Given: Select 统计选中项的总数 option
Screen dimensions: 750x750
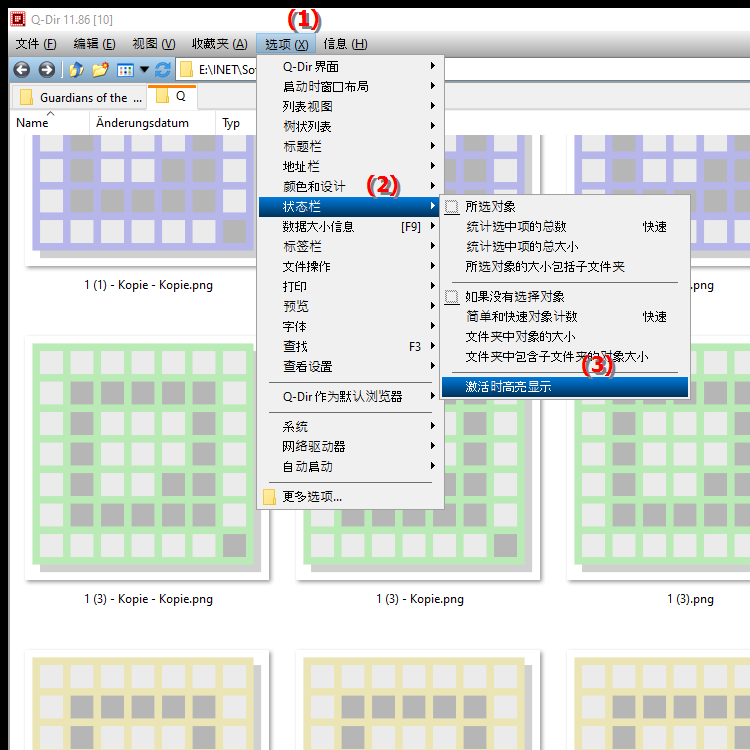Looking at the screenshot, I should coord(565,227).
